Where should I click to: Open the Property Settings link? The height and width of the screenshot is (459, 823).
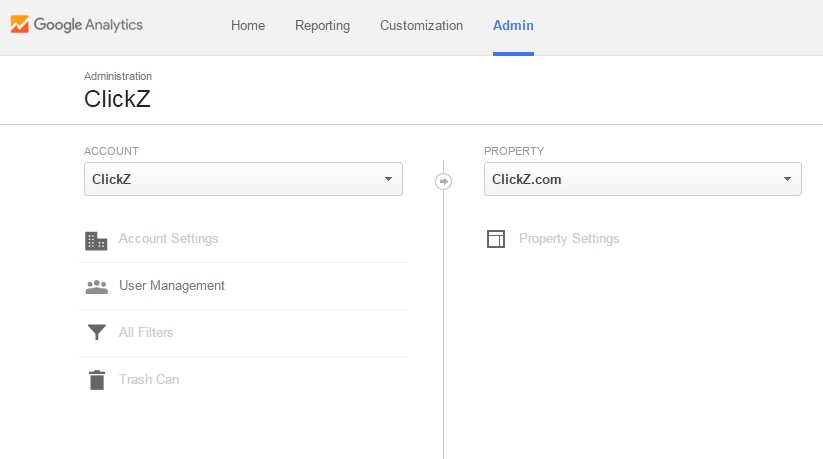click(x=569, y=239)
